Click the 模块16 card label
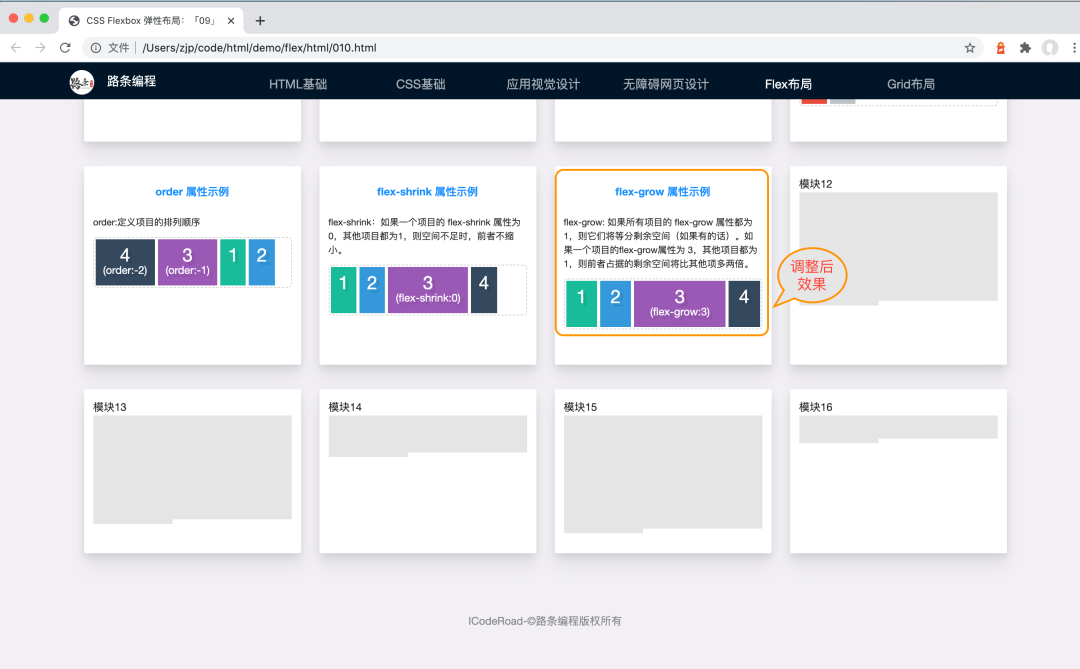 click(x=816, y=407)
